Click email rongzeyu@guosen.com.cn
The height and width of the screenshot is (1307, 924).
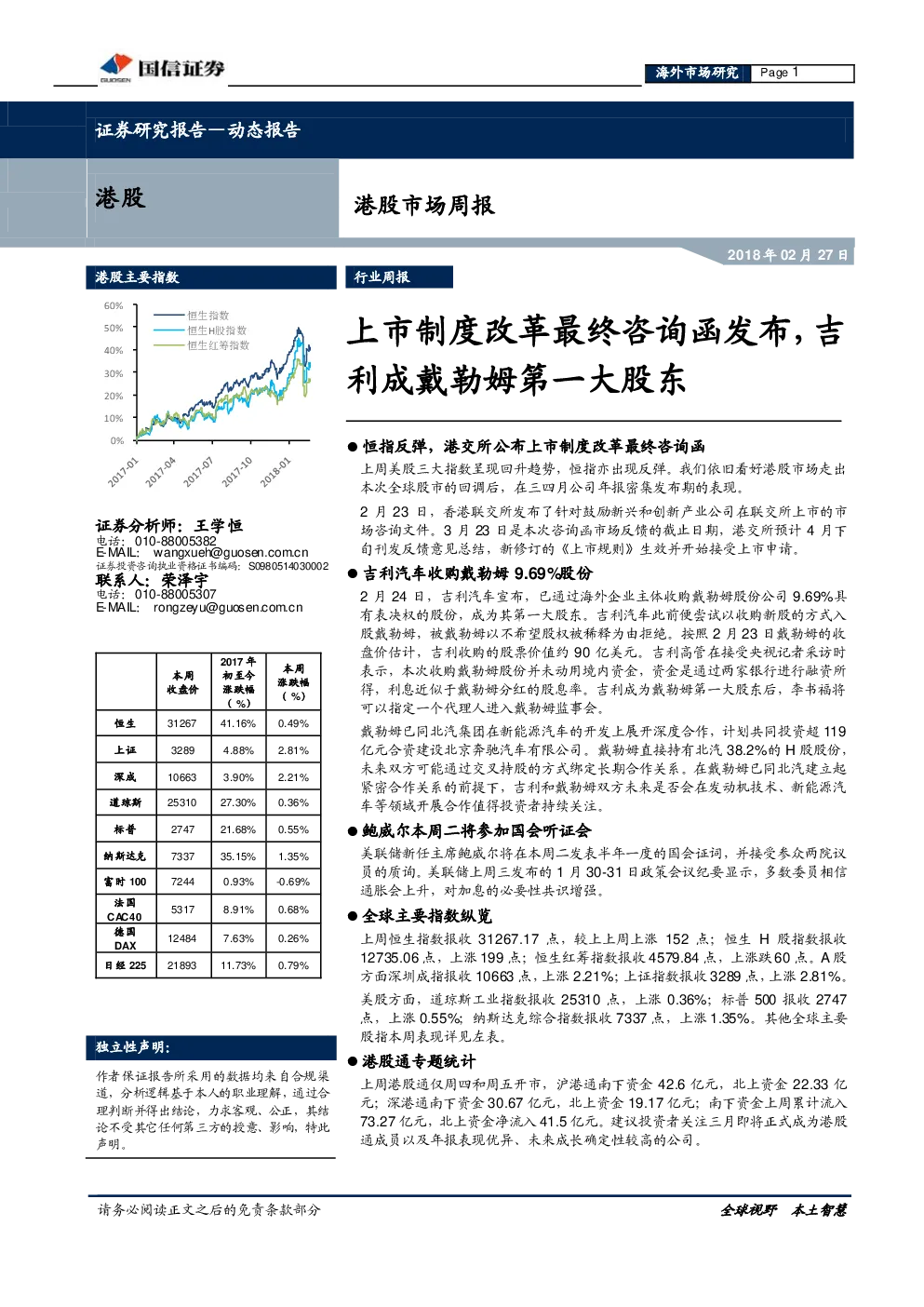point(228,608)
